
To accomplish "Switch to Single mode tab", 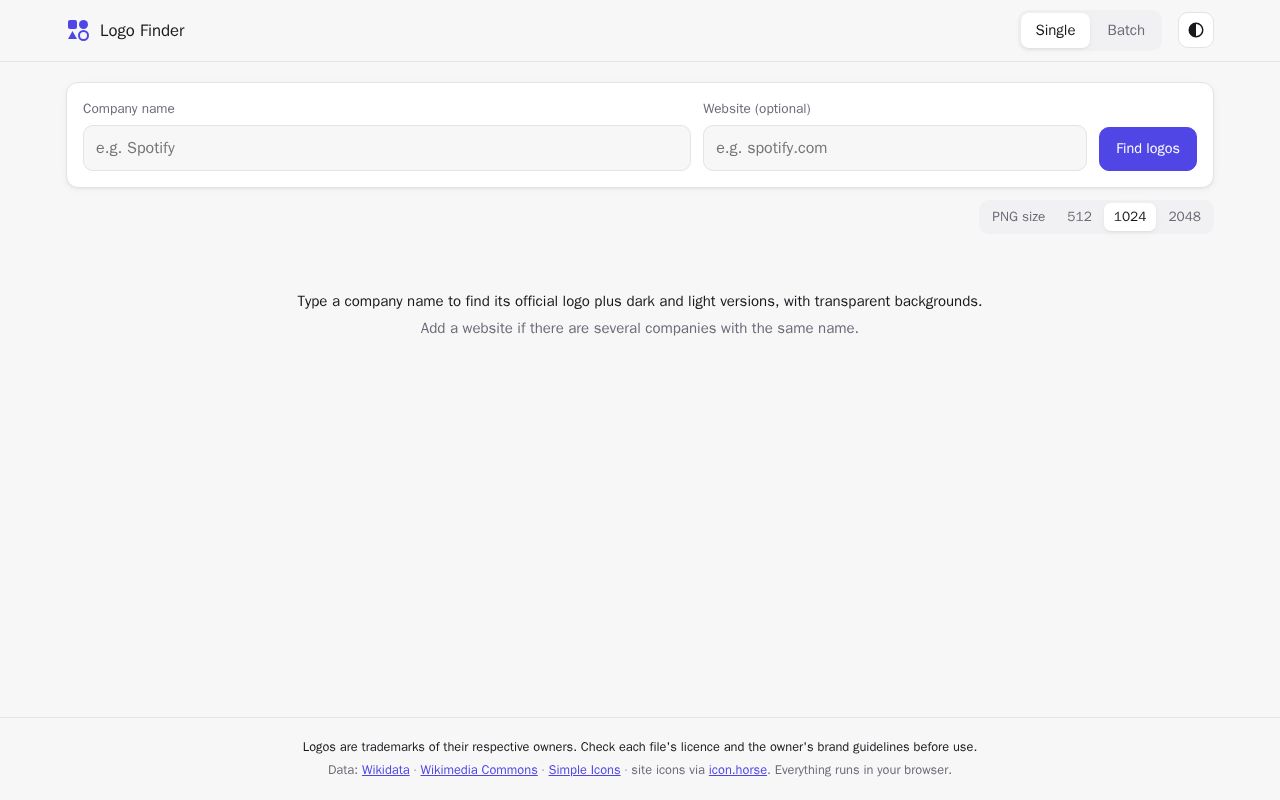I will 1055,30.
